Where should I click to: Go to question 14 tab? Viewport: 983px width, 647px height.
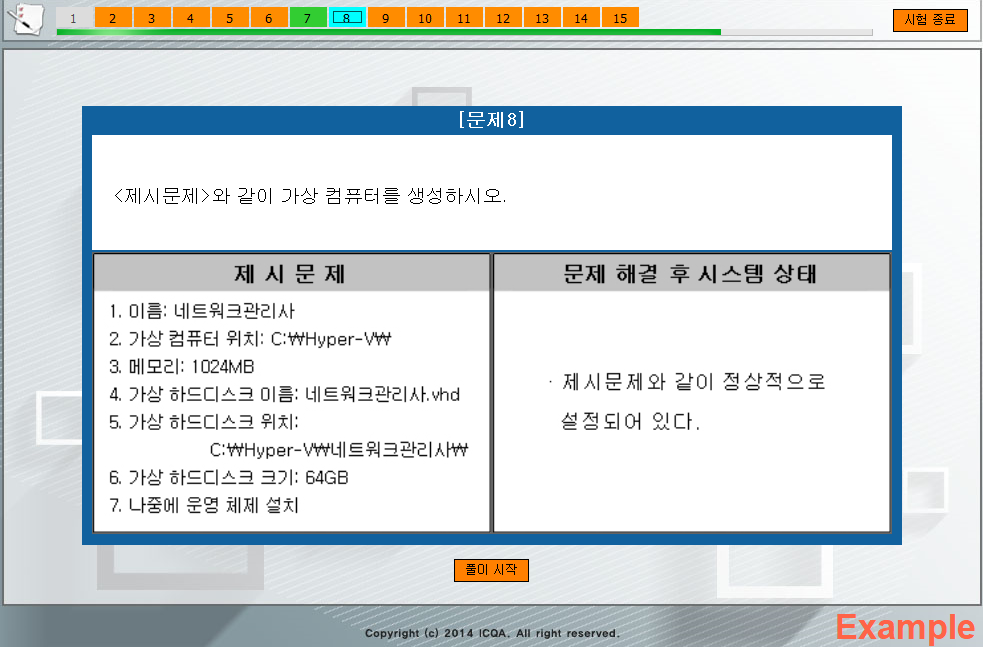point(581,18)
